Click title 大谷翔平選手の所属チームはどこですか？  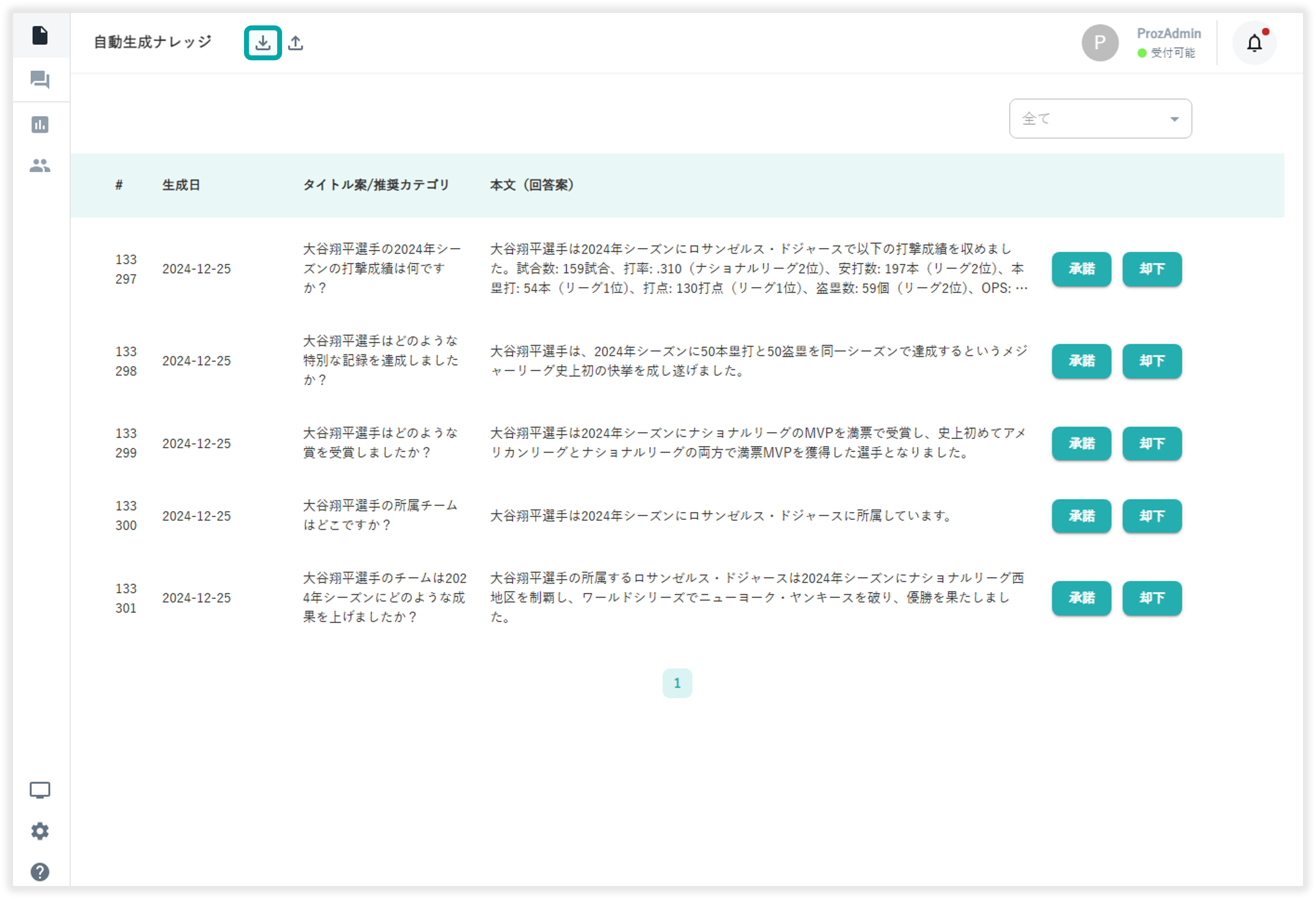(x=380, y=516)
